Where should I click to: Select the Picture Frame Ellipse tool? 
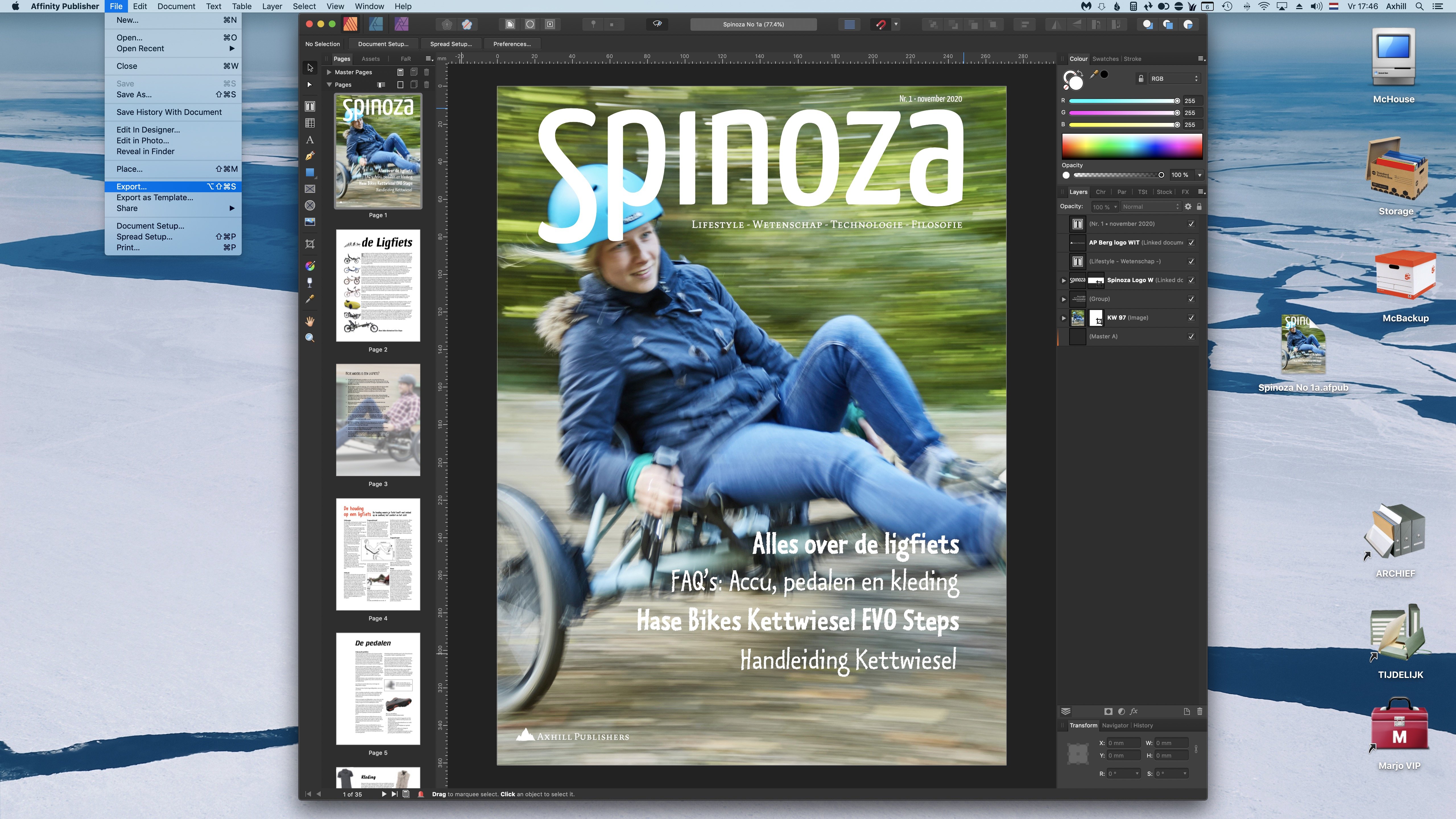coord(310,205)
